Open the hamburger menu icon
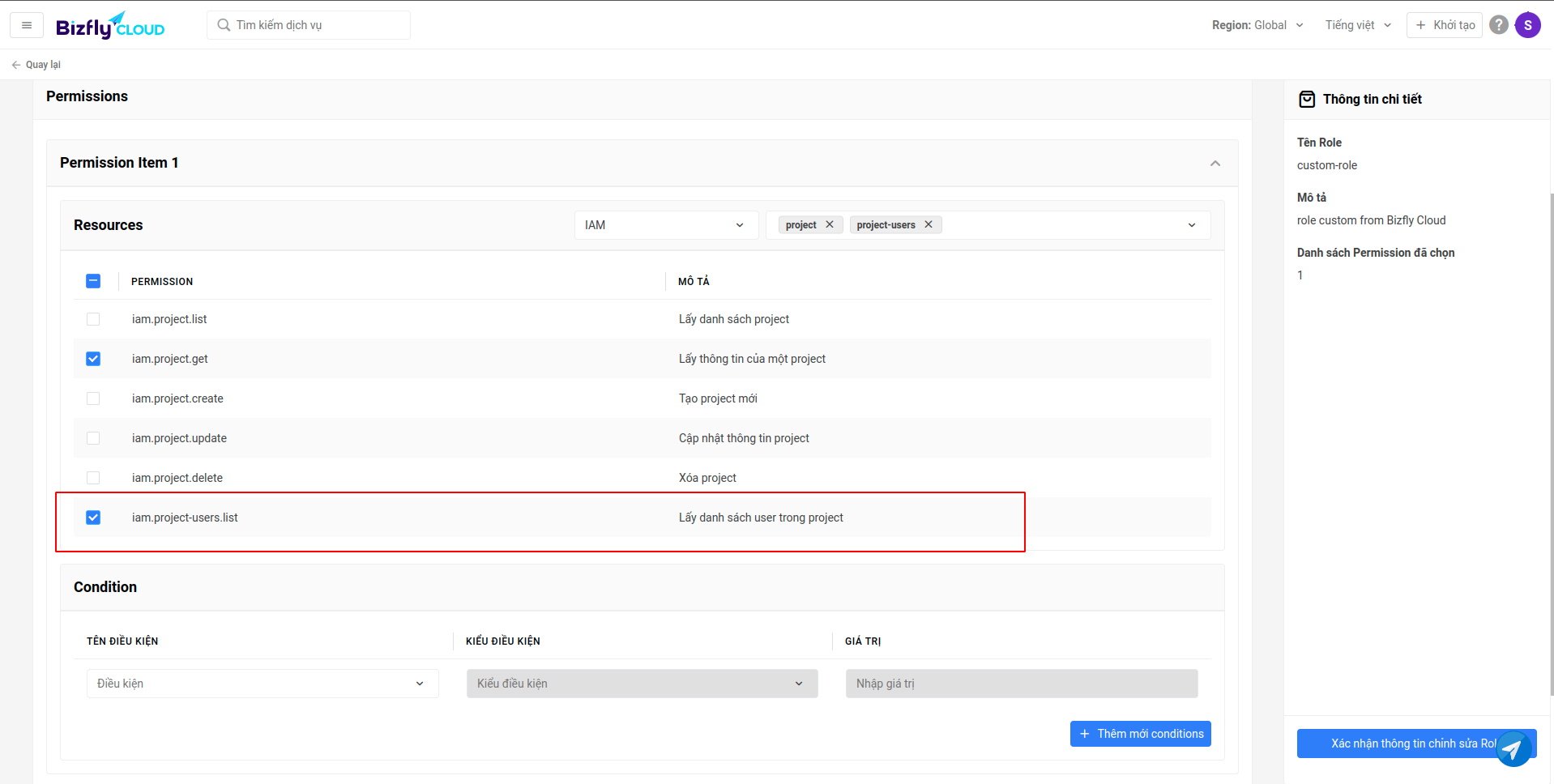 (27, 25)
